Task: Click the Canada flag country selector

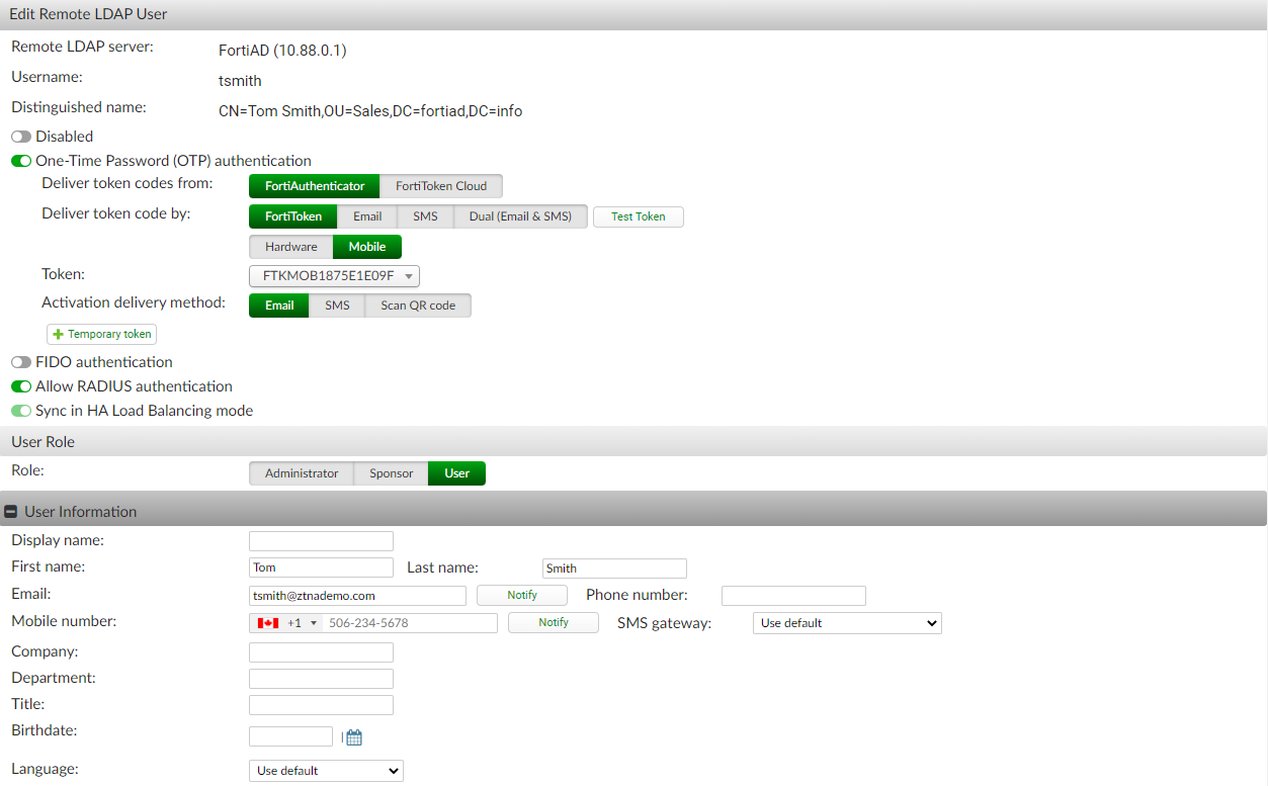Action: point(288,623)
